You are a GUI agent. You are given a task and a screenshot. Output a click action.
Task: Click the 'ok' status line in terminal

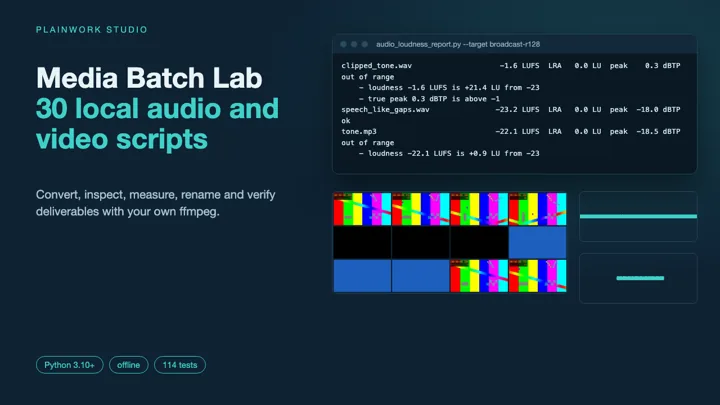(346, 121)
